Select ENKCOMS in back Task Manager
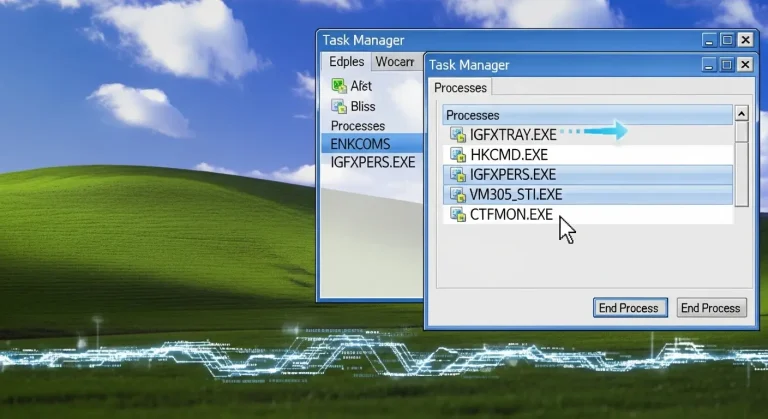Image resolution: width=768 pixels, height=419 pixels. pyautogui.click(x=372, y=144)
